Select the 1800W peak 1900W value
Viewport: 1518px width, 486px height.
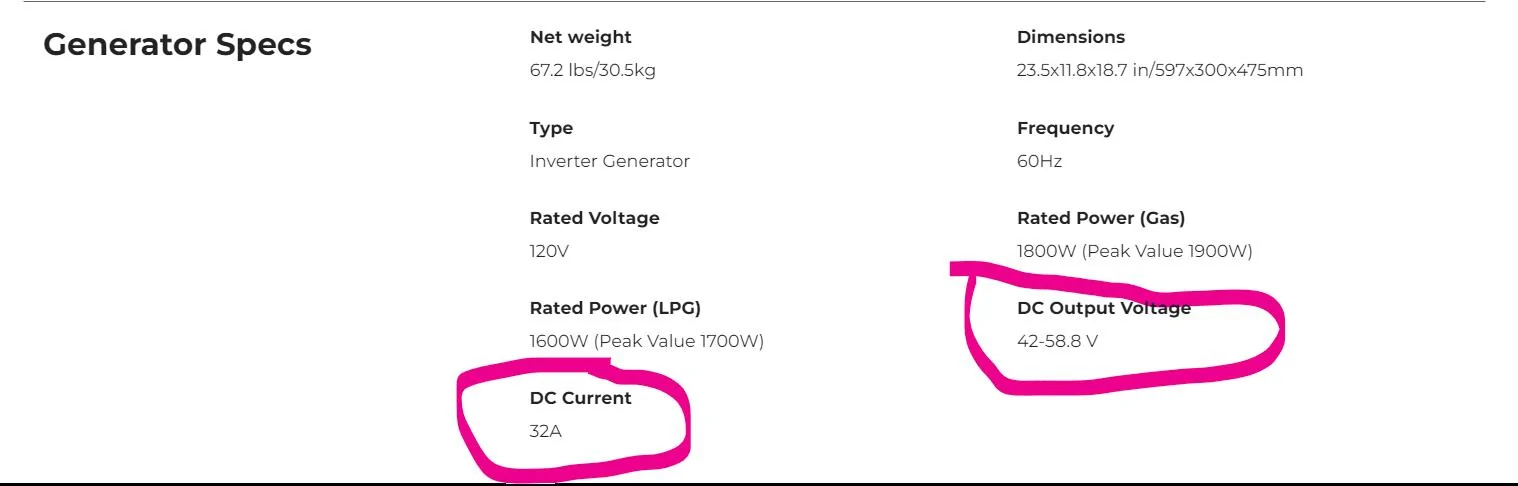pyautogui.click(x=1134, y=251)
